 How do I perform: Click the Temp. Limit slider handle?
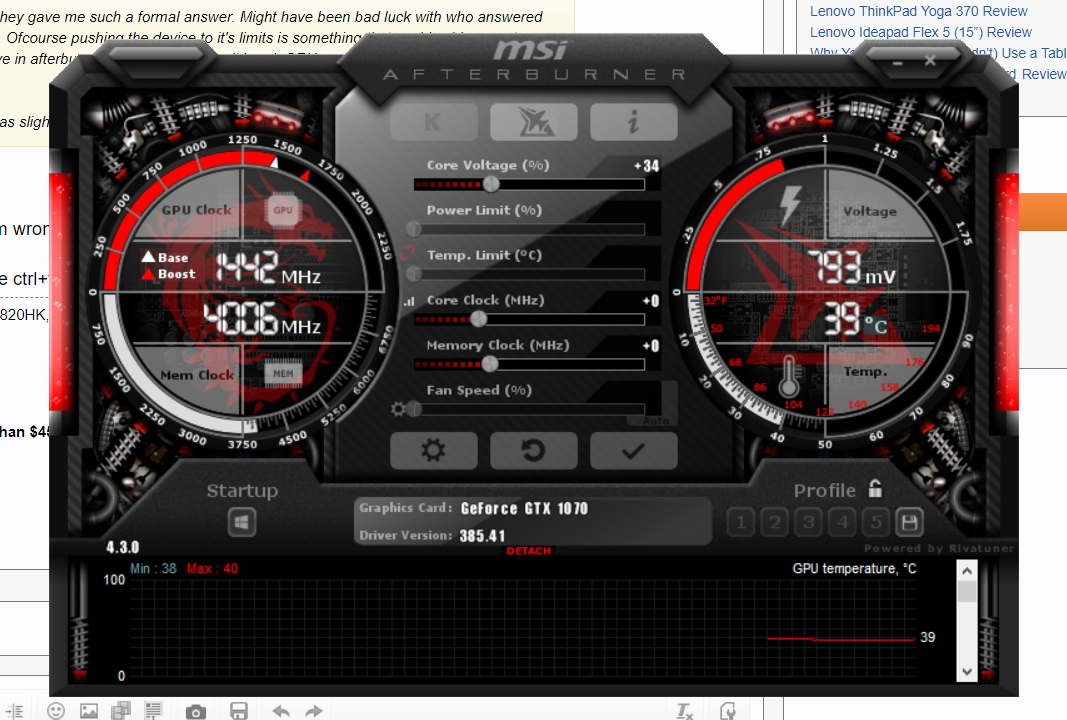(414, 274)
